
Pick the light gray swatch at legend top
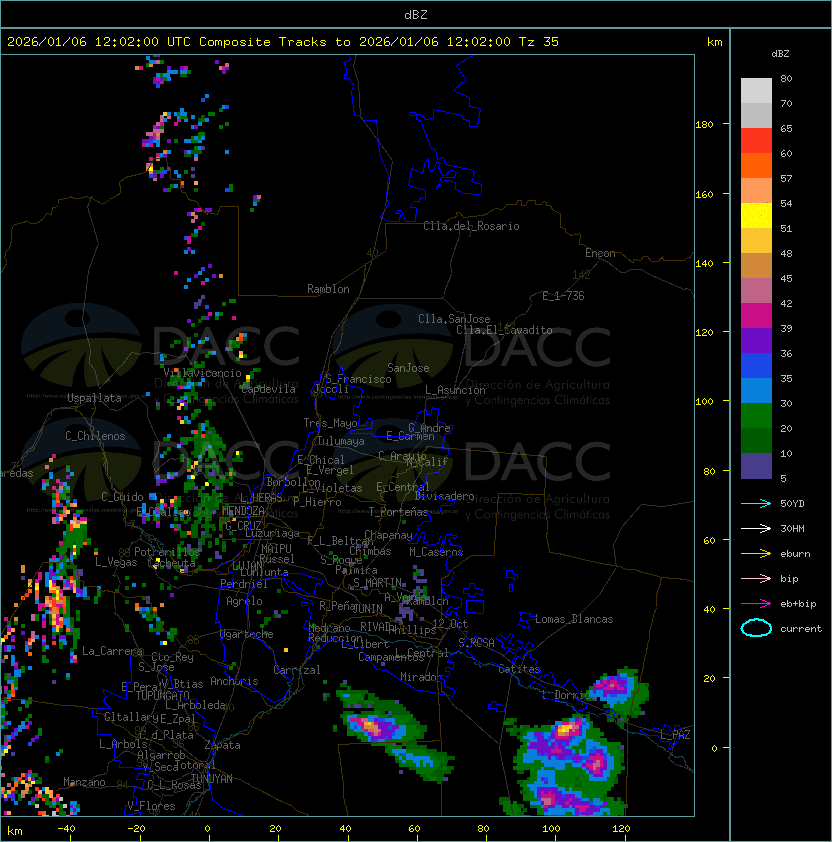click(756, 91)
